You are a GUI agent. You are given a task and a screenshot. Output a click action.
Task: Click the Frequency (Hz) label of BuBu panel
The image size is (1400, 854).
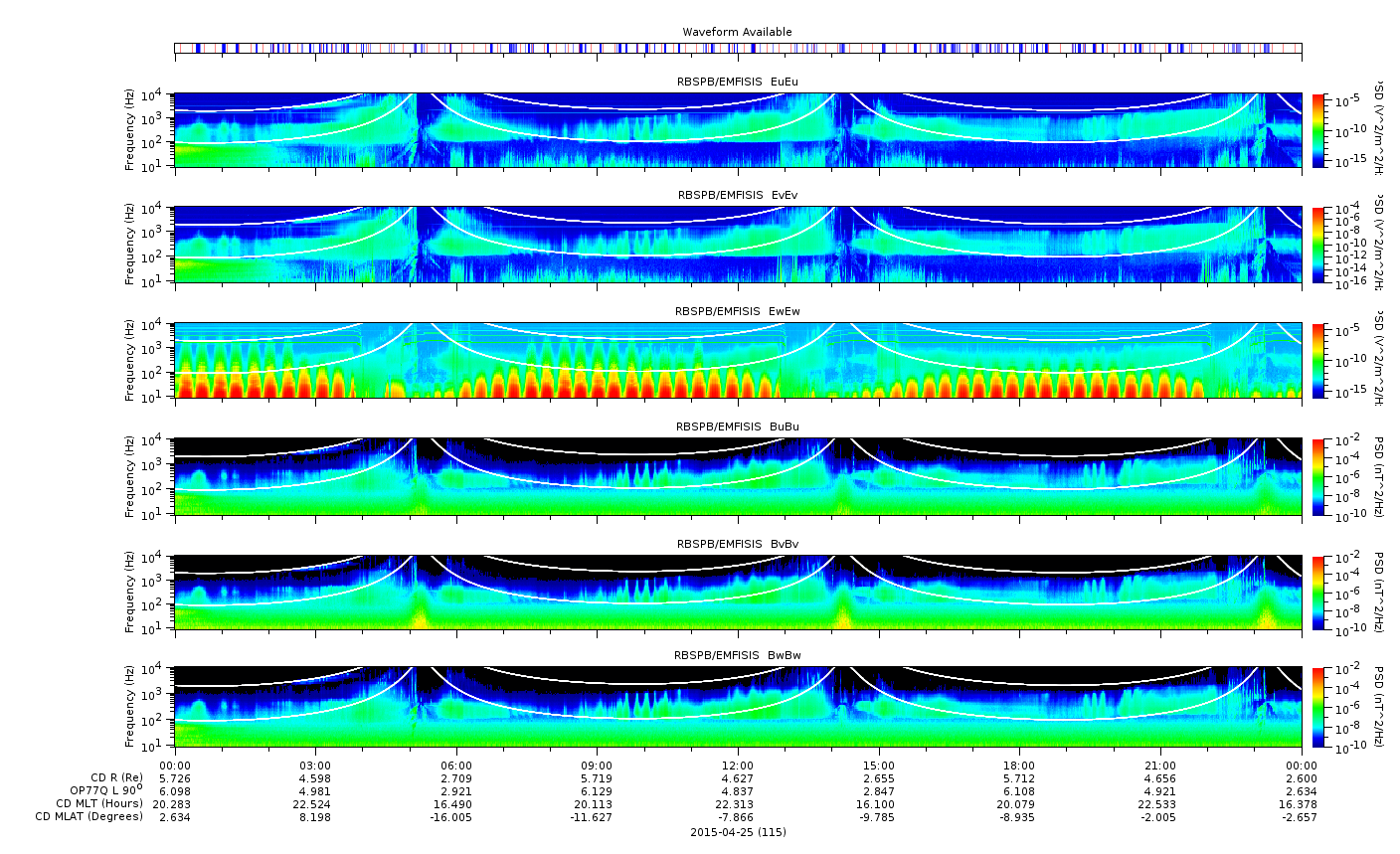(130, 475)
